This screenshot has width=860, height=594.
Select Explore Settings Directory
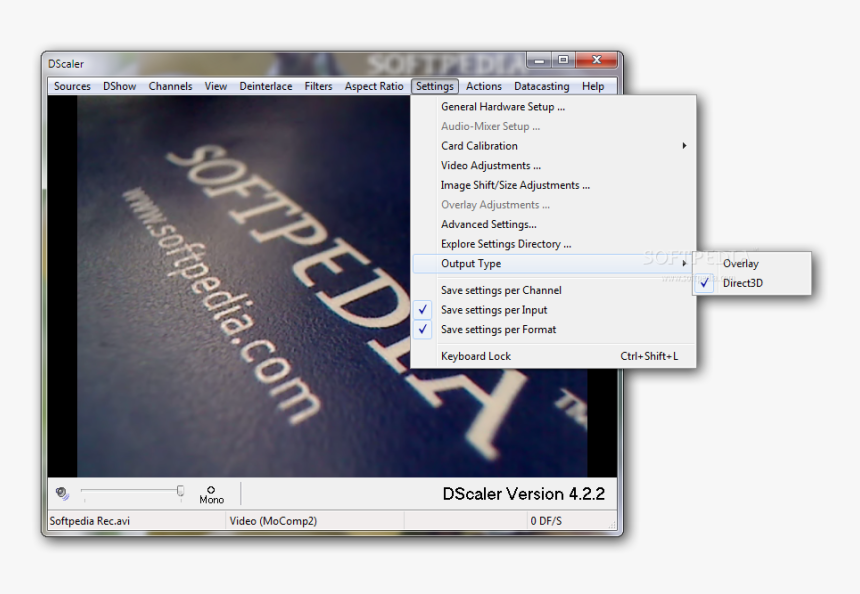click(553, 244)
